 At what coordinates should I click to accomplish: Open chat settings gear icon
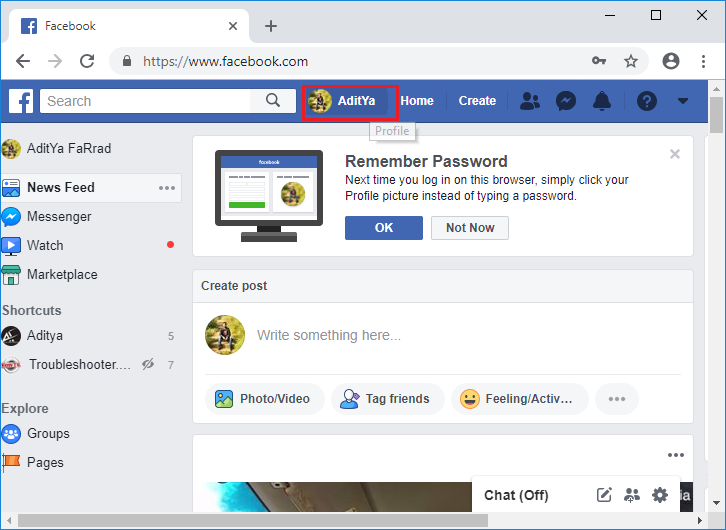(660, 495)
